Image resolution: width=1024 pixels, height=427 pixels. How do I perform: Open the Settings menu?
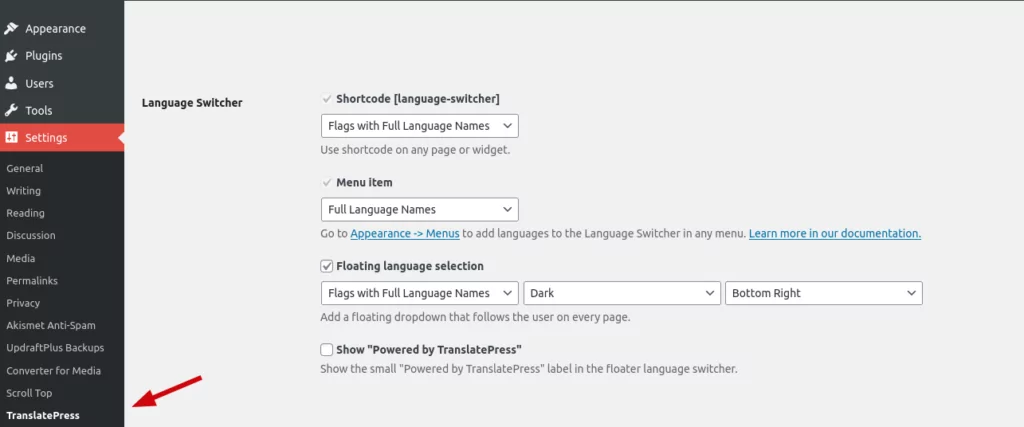click(x=62, y=138)
